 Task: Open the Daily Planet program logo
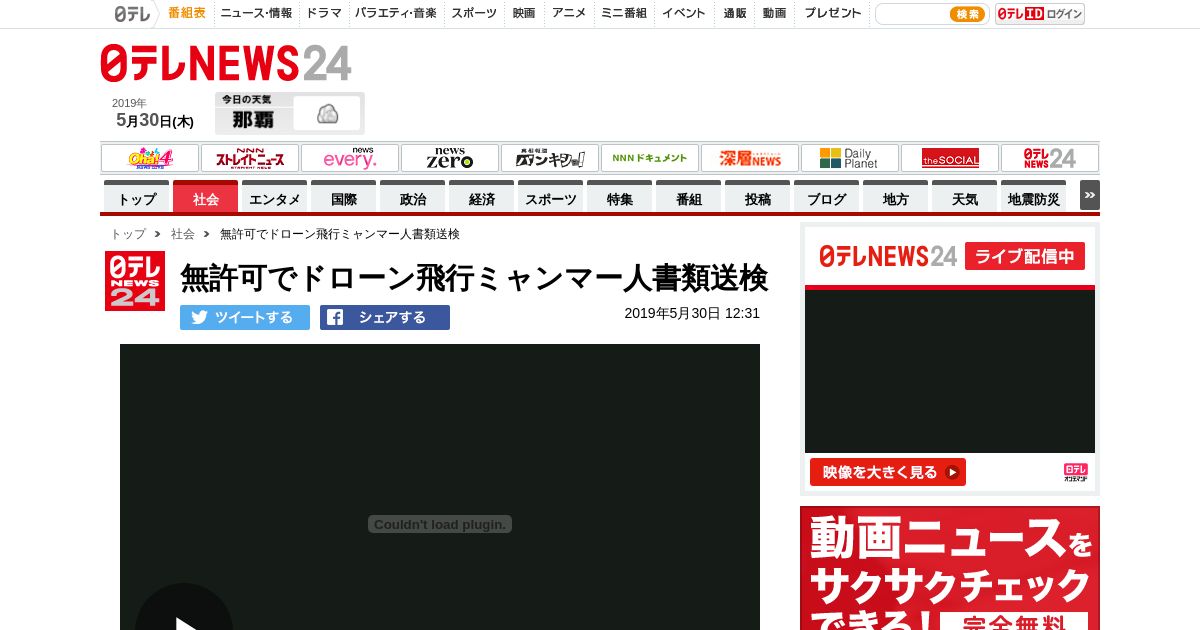[850, 158]
